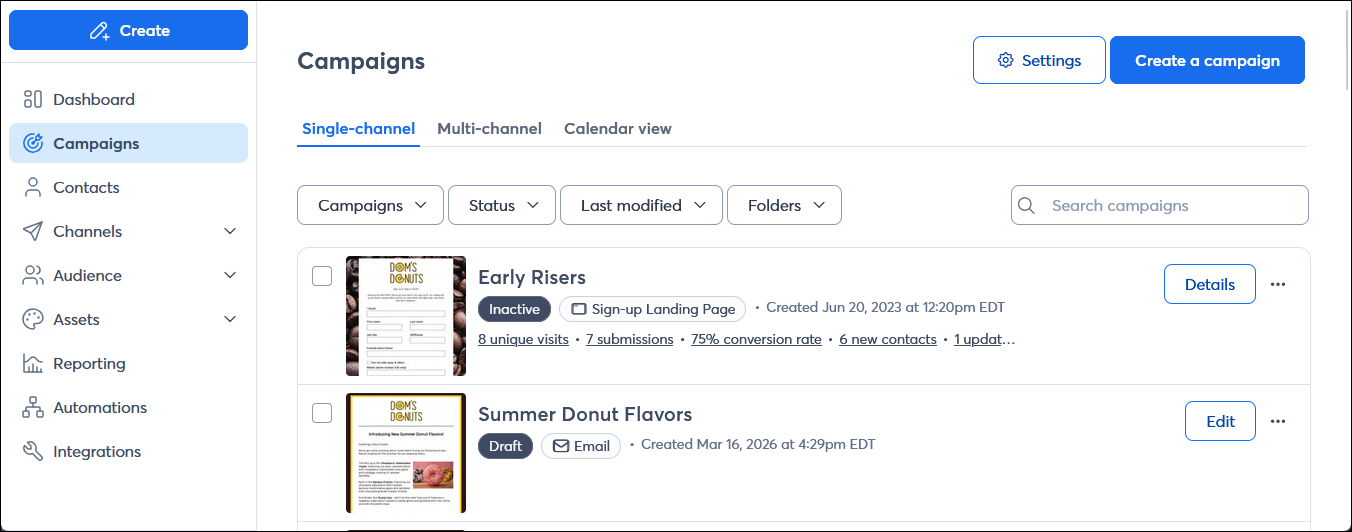Focus the Search campaigns field

(x=1160, y=205)
